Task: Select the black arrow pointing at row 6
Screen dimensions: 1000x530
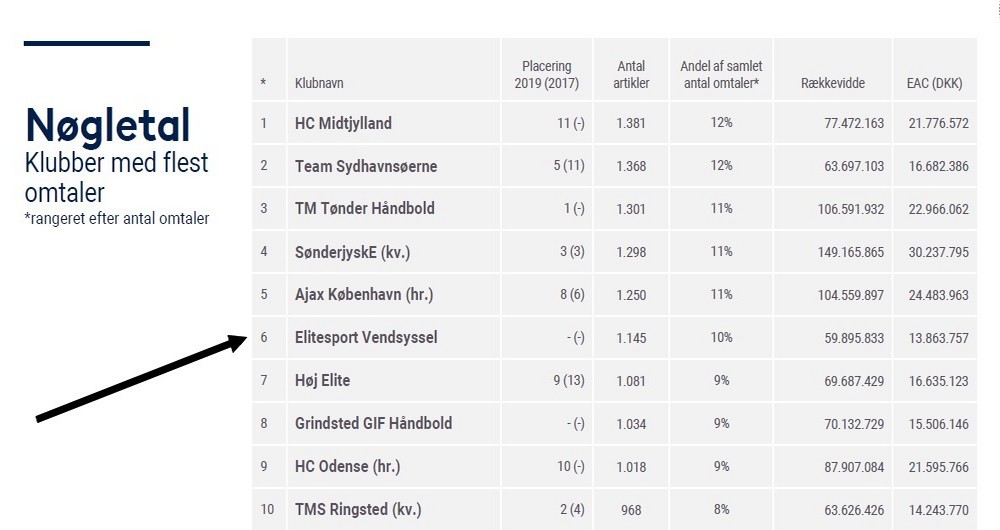Action: coord(140,379)
